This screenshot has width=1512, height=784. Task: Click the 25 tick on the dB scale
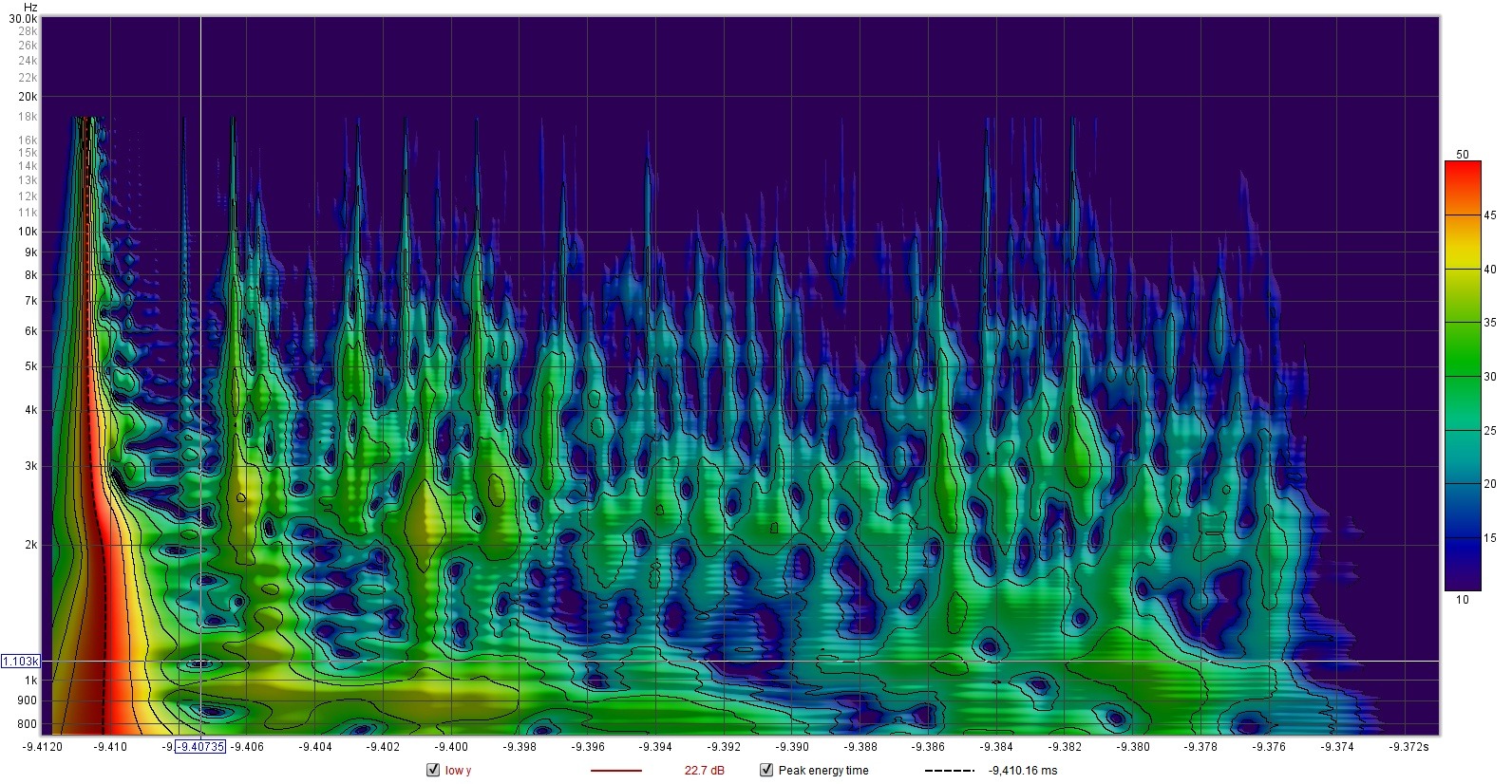[1490, 431]
